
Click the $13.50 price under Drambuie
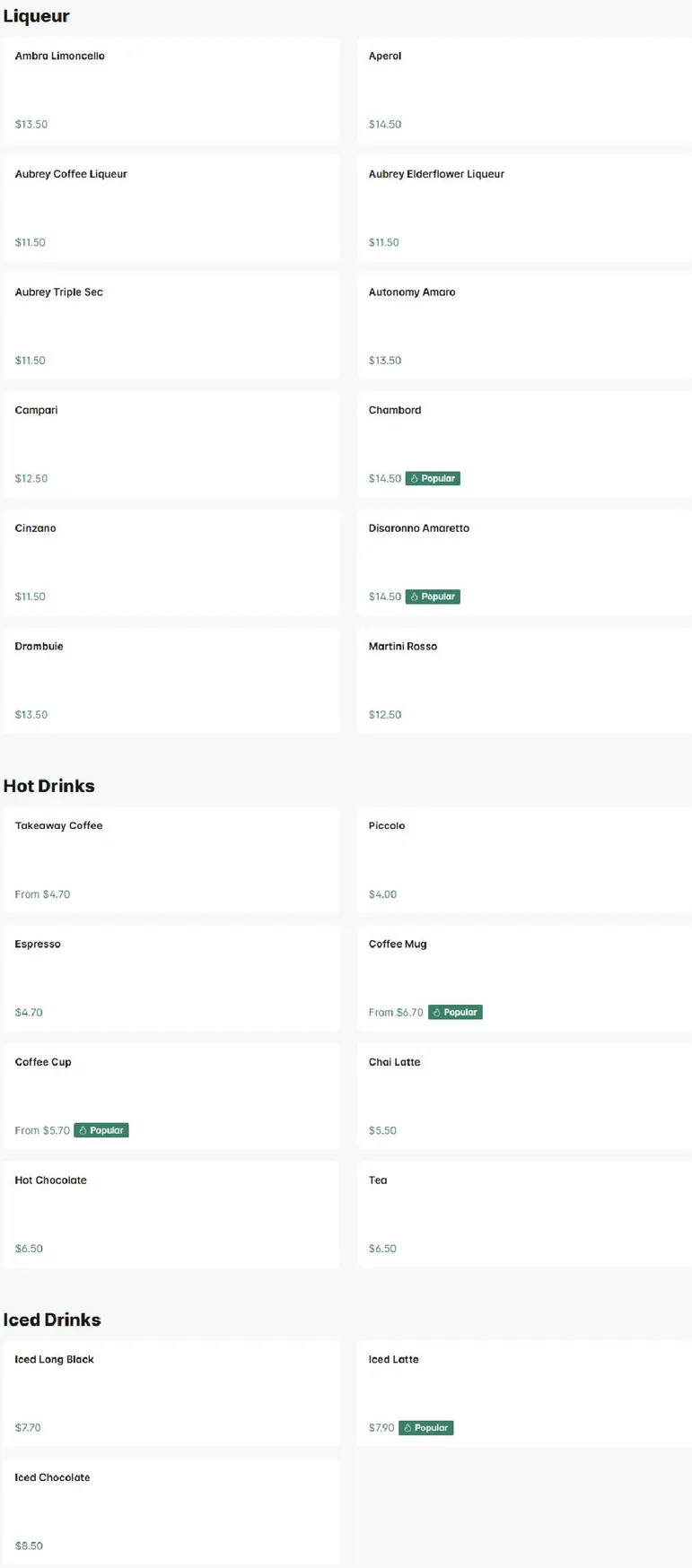(x=31, y=715)
